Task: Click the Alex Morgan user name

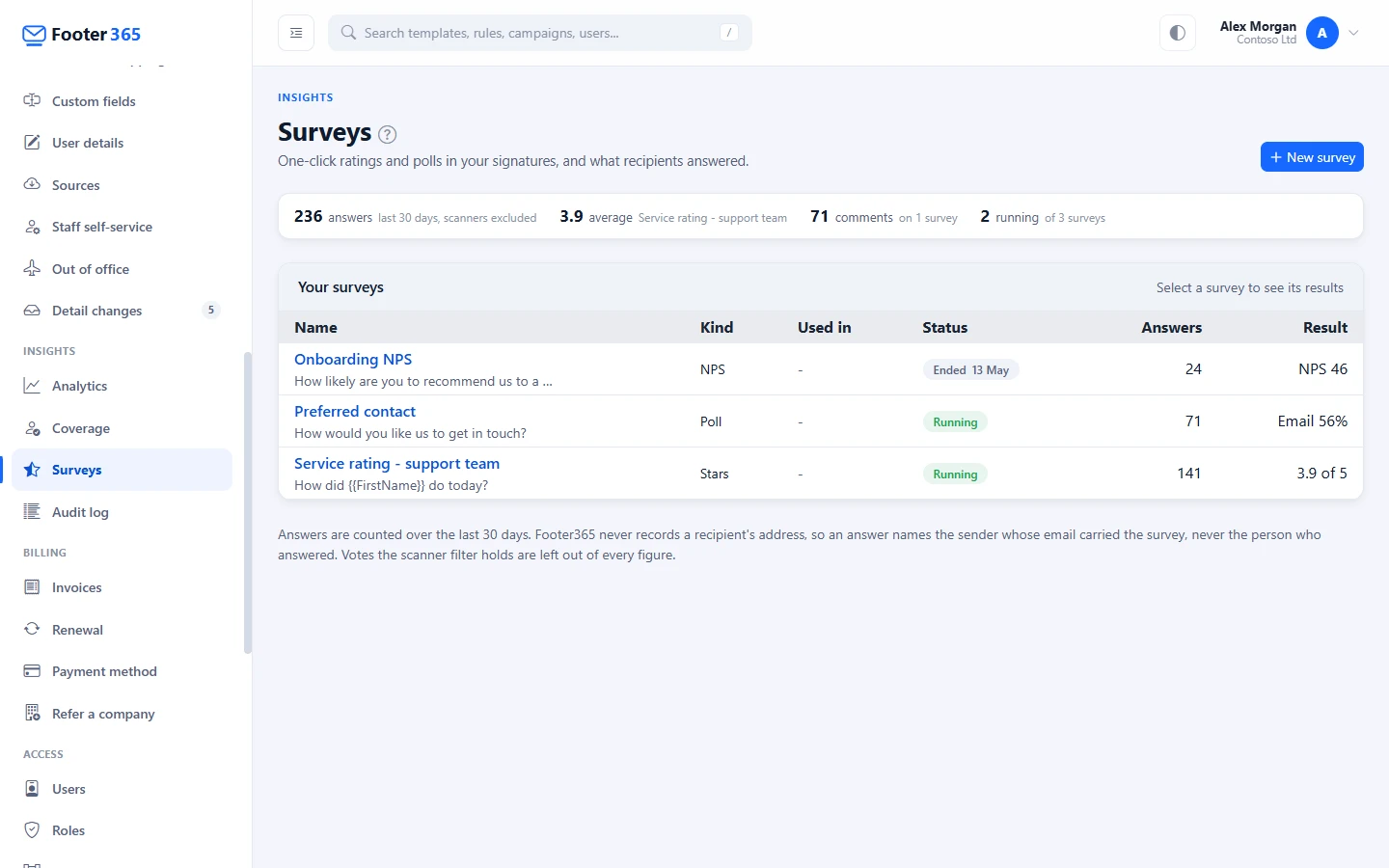Action: point(1258,26)
